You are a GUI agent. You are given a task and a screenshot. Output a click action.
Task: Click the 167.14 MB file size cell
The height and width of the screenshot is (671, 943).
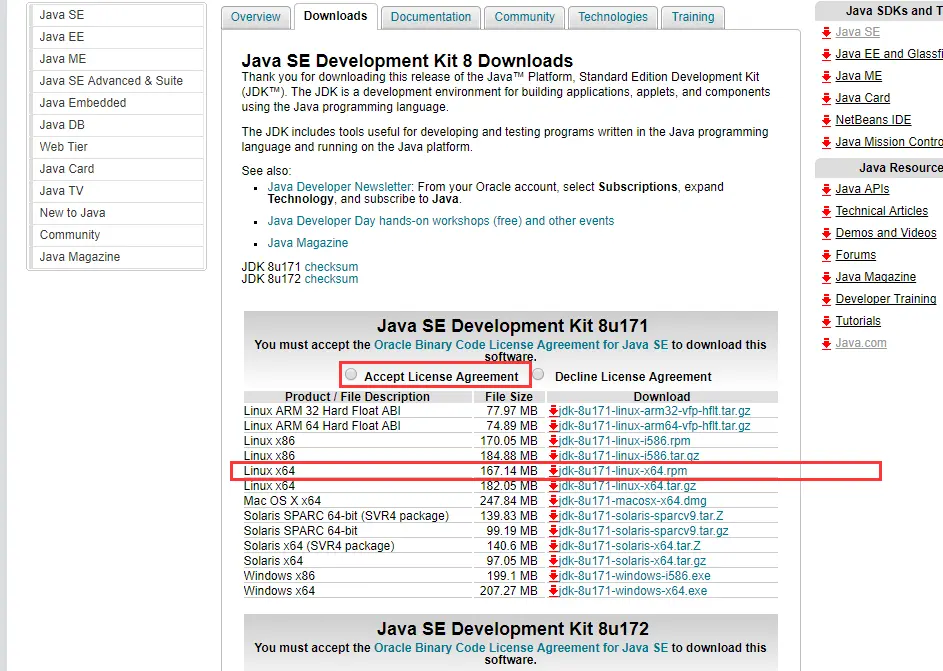click(509, 471)
